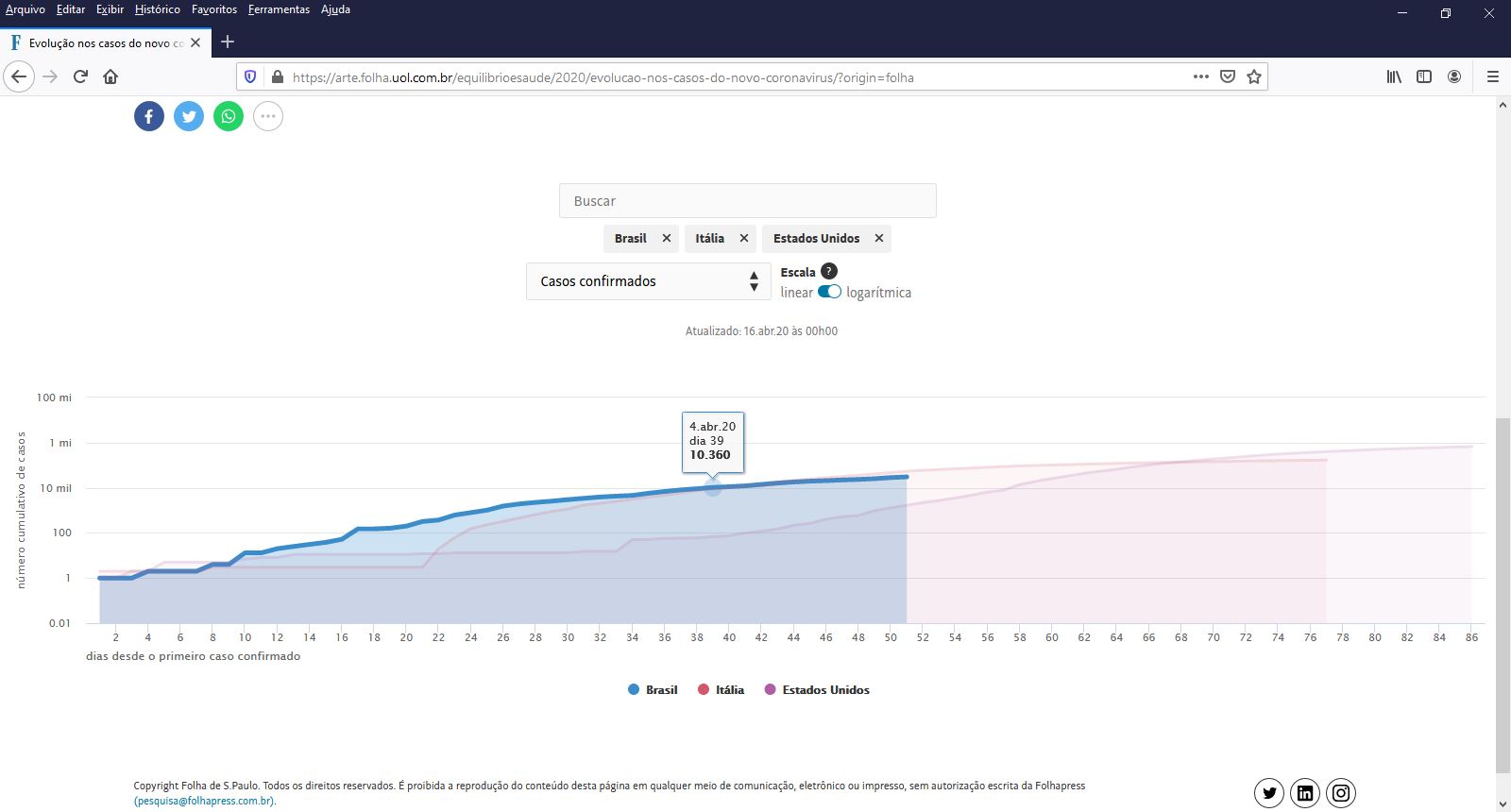Open Ajuda menu
1511x812 pixels.
(x=335, y=9)
